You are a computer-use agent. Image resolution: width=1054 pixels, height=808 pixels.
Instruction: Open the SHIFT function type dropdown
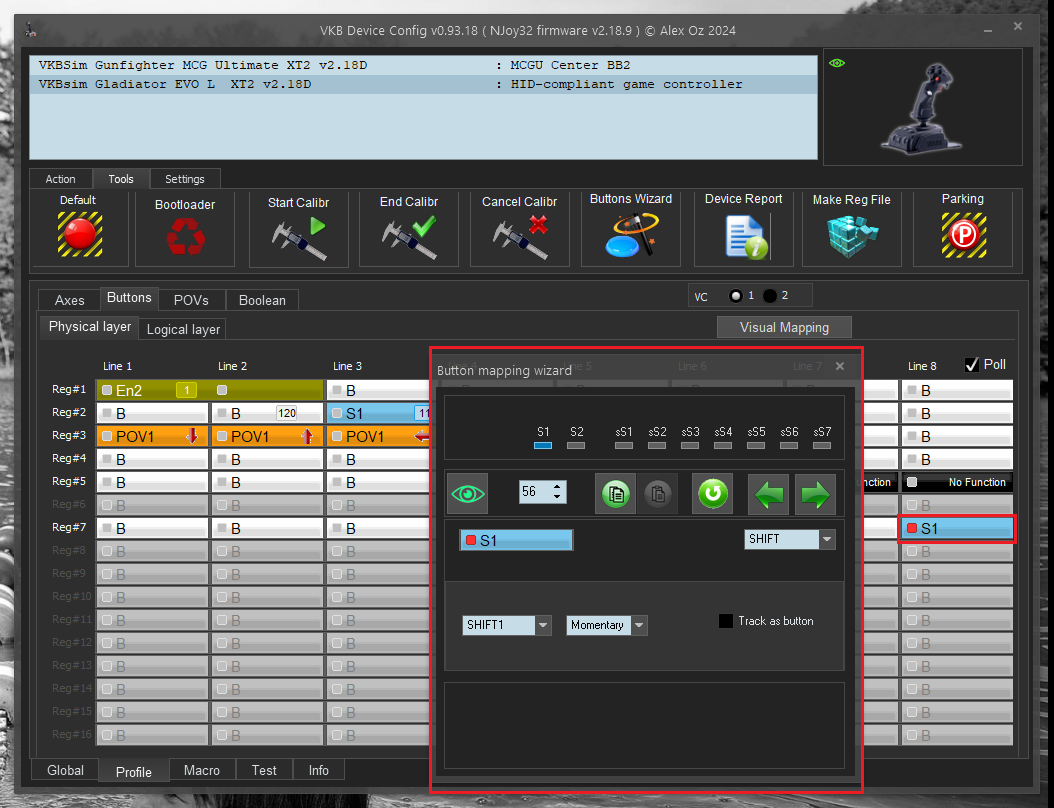[x=827, y=540]
